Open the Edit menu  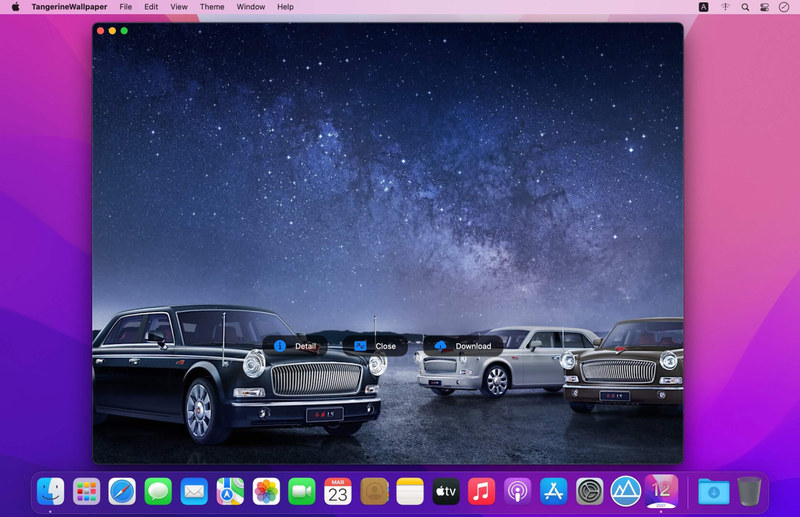pos(151,7)
